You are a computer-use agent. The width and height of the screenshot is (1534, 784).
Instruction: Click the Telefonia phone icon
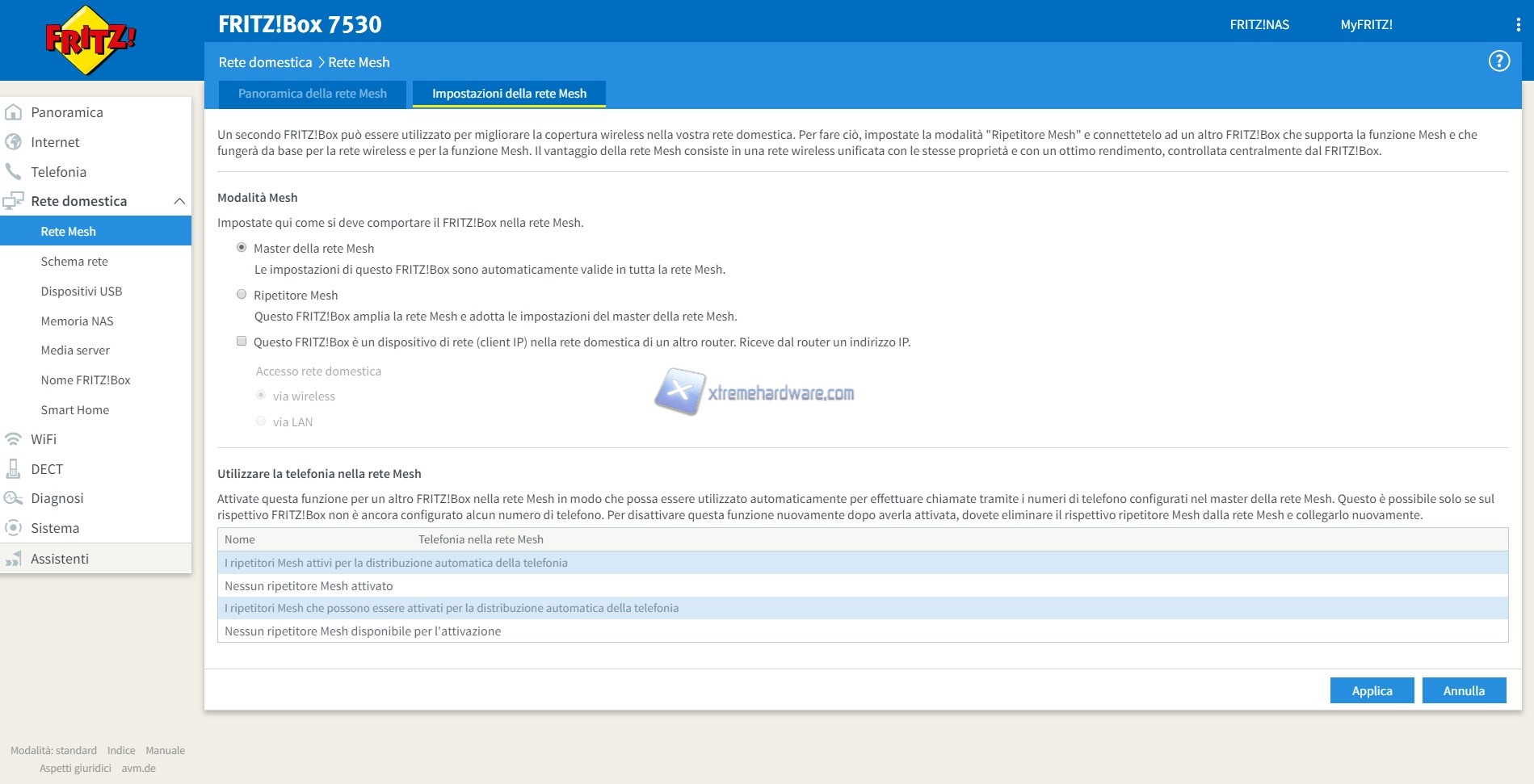[x=14, y=172]
